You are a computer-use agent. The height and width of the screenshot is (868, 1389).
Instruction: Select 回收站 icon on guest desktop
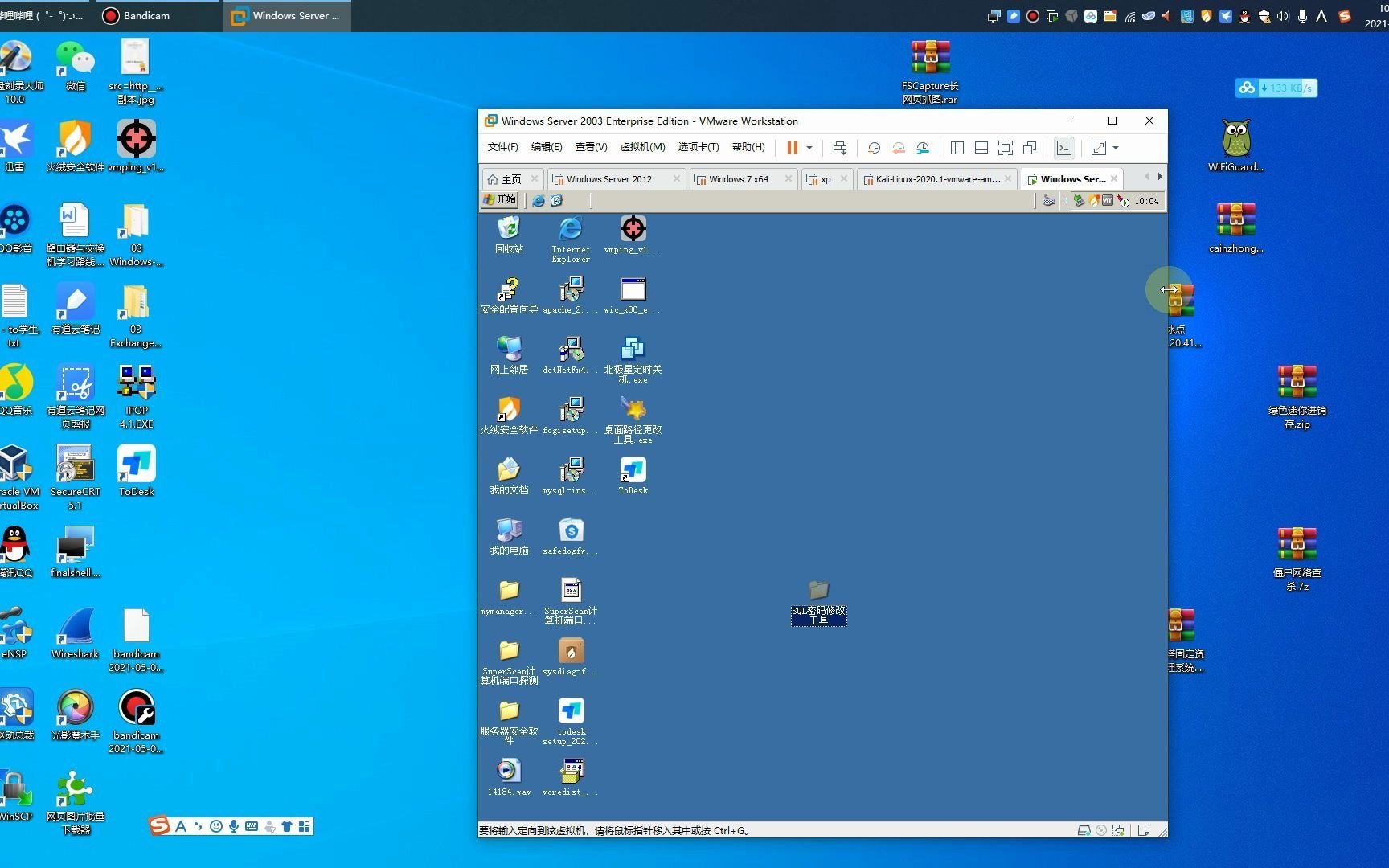[509, 235]
